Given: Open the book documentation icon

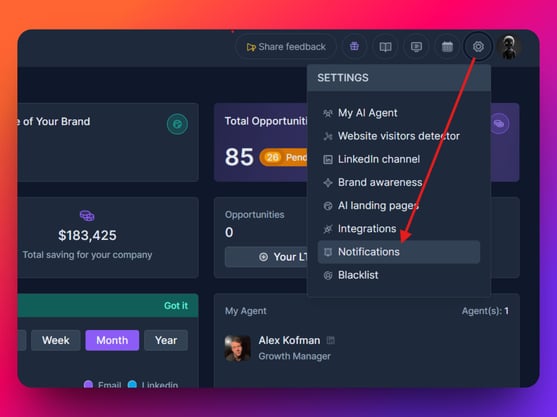Looking at the screenshot, I should tap(385, 47).
